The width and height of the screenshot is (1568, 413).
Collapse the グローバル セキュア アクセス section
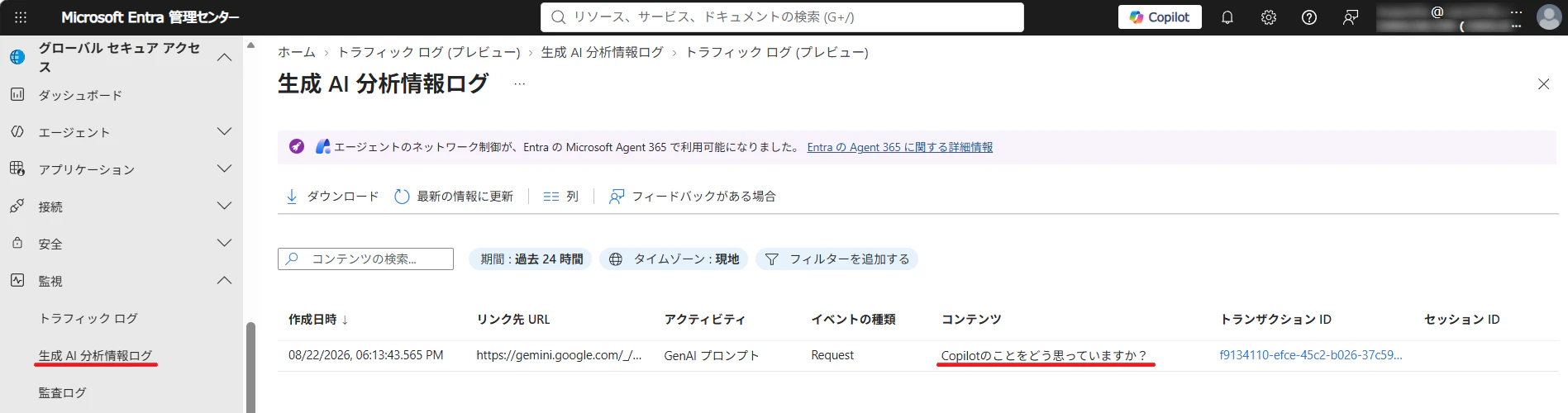click(224, 57)
